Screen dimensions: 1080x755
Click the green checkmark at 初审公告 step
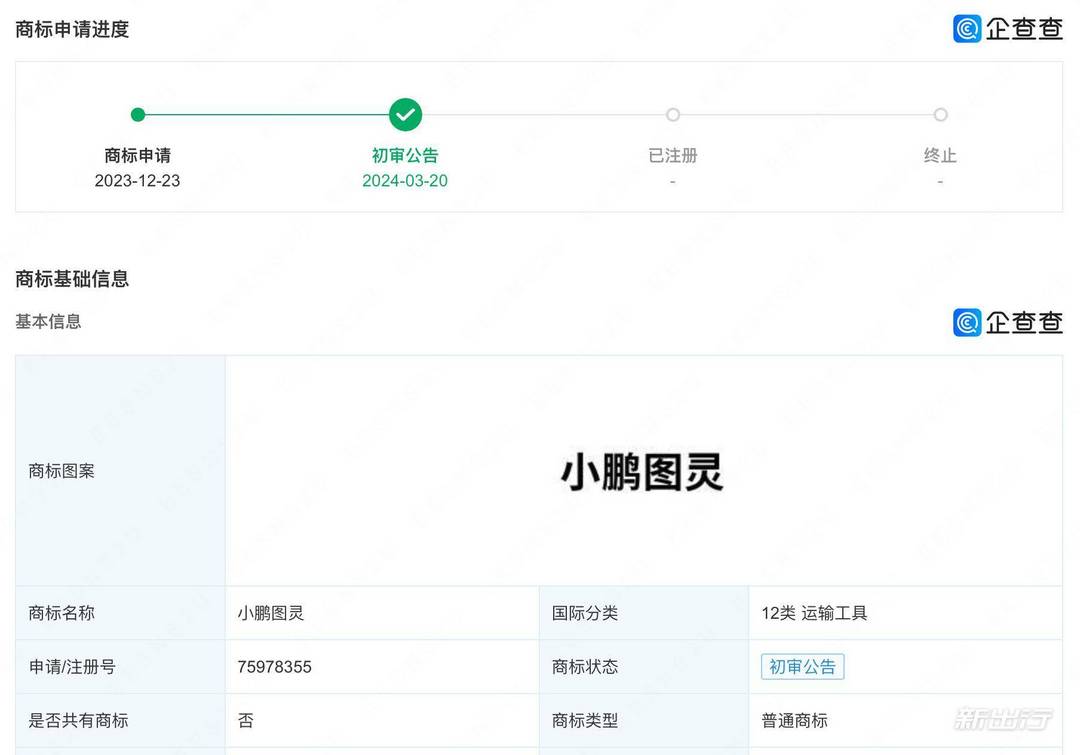[x=405, y=114]
